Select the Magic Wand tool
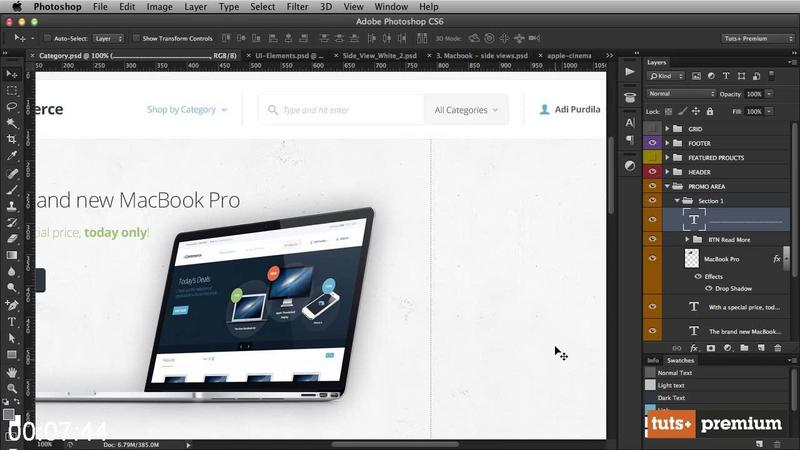The width and height of the screenshot is (800, 450). [x=11, y=123]
